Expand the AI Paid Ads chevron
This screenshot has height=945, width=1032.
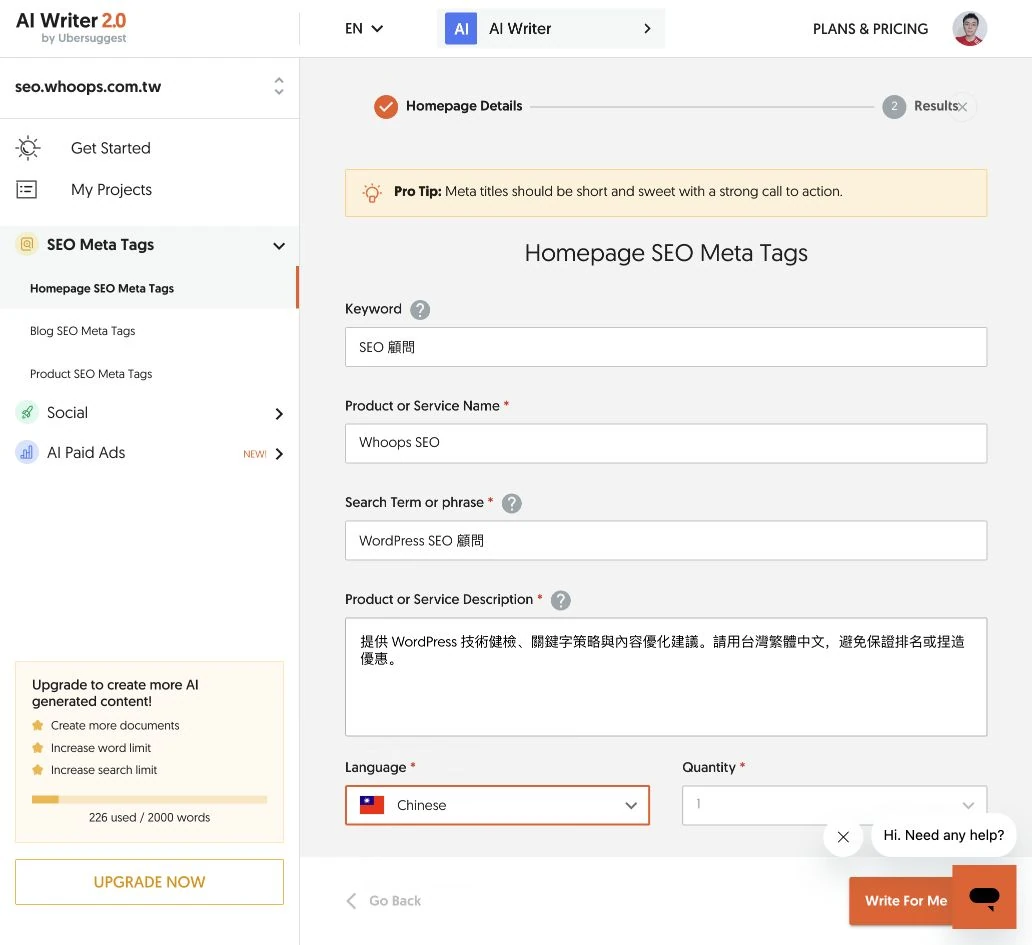(x=279, y=454)
